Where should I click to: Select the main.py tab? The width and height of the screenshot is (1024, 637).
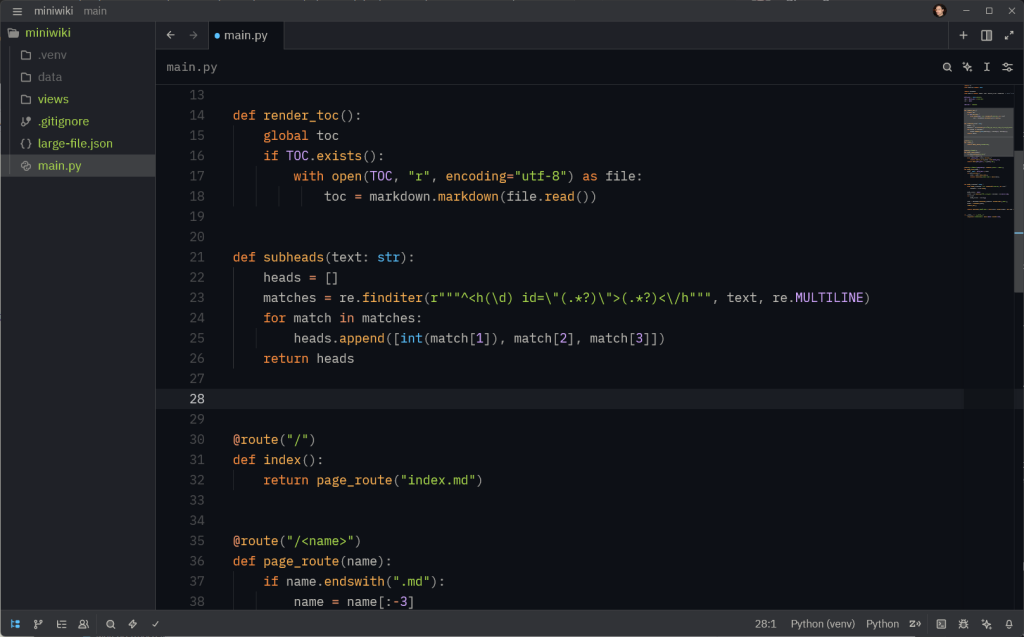[x=245, y=34]
